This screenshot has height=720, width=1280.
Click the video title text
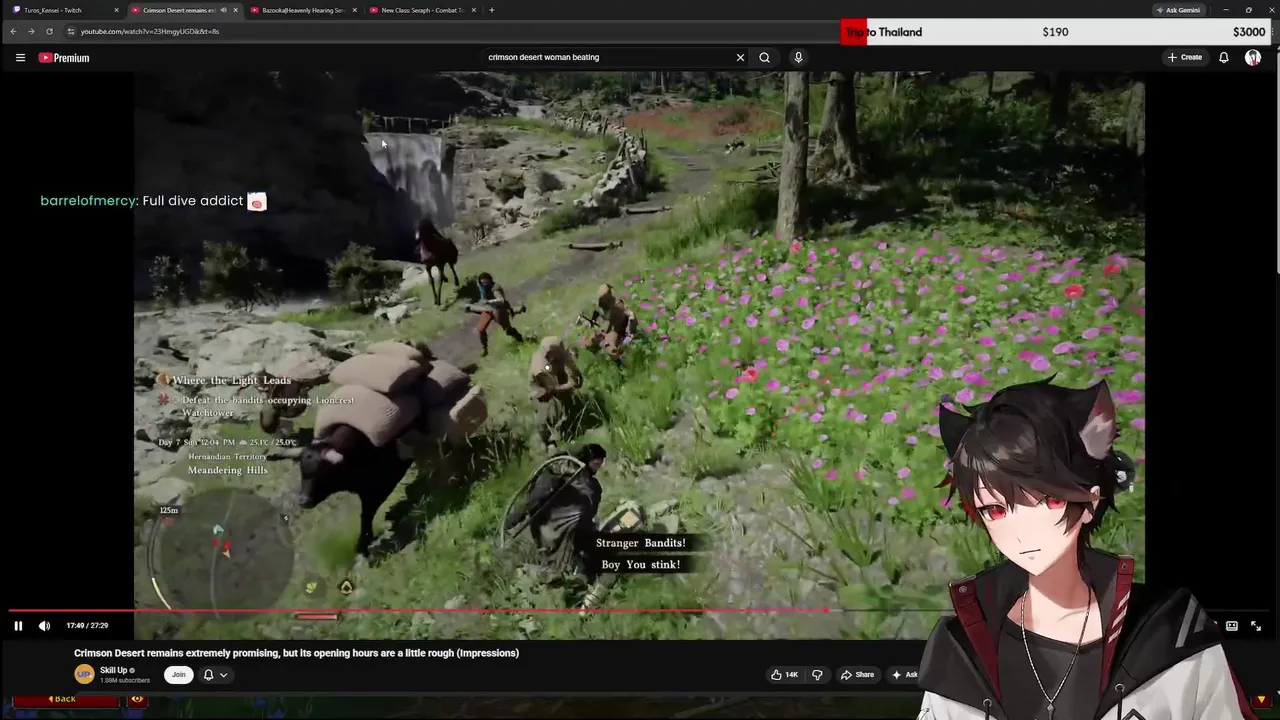(296, 653)
